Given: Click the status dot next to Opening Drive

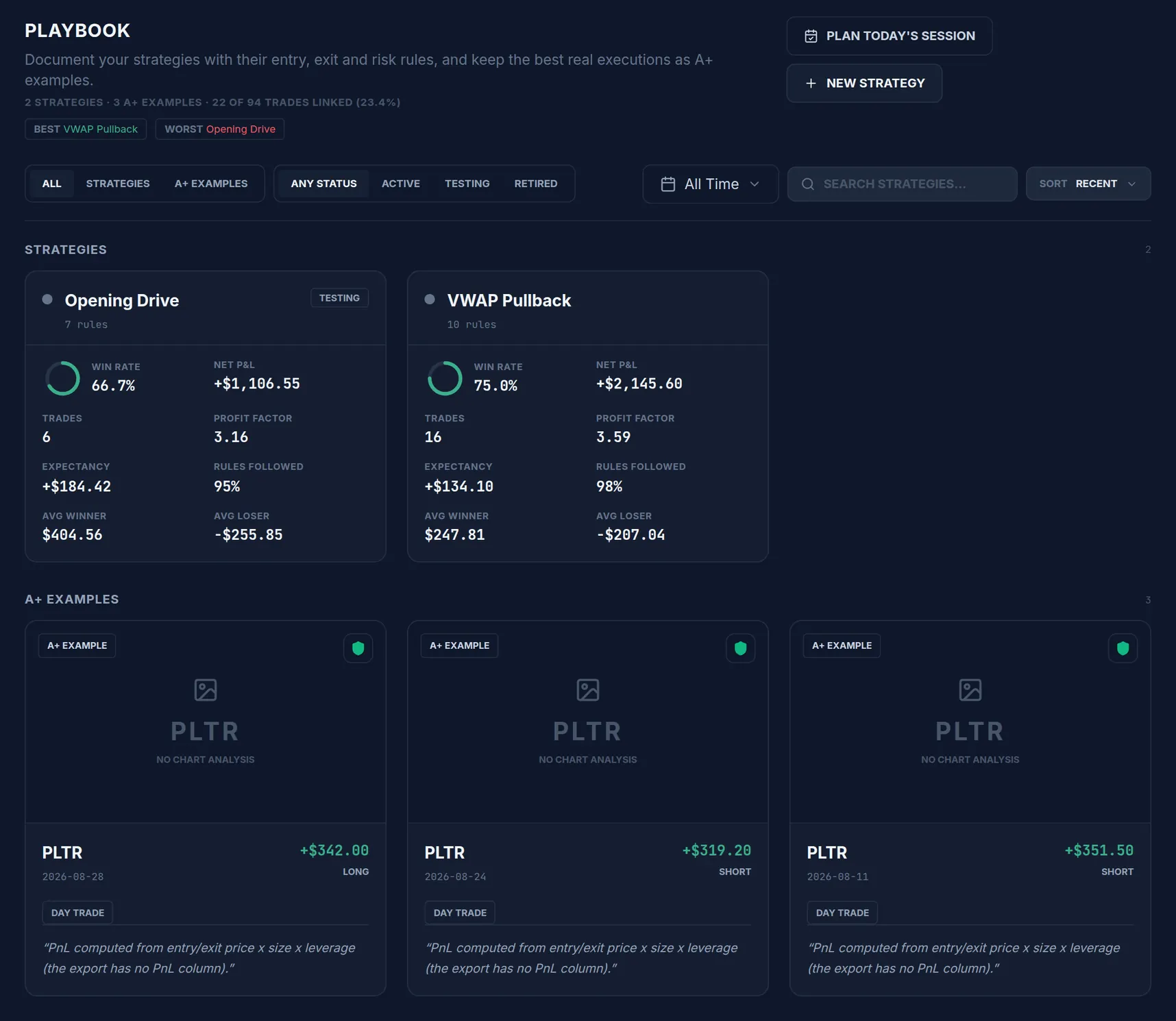Looking at the screenshot, I should tap(47, 299).
